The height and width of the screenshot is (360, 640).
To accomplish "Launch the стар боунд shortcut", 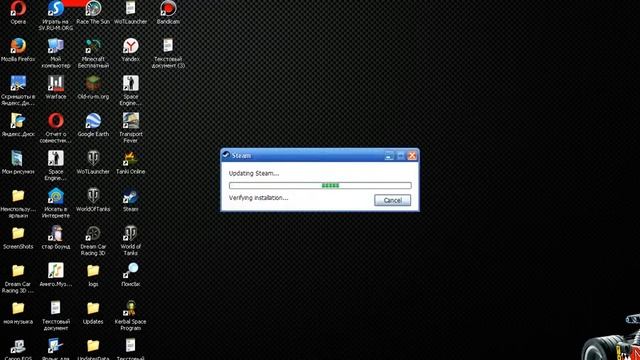I will pos(56,234).
